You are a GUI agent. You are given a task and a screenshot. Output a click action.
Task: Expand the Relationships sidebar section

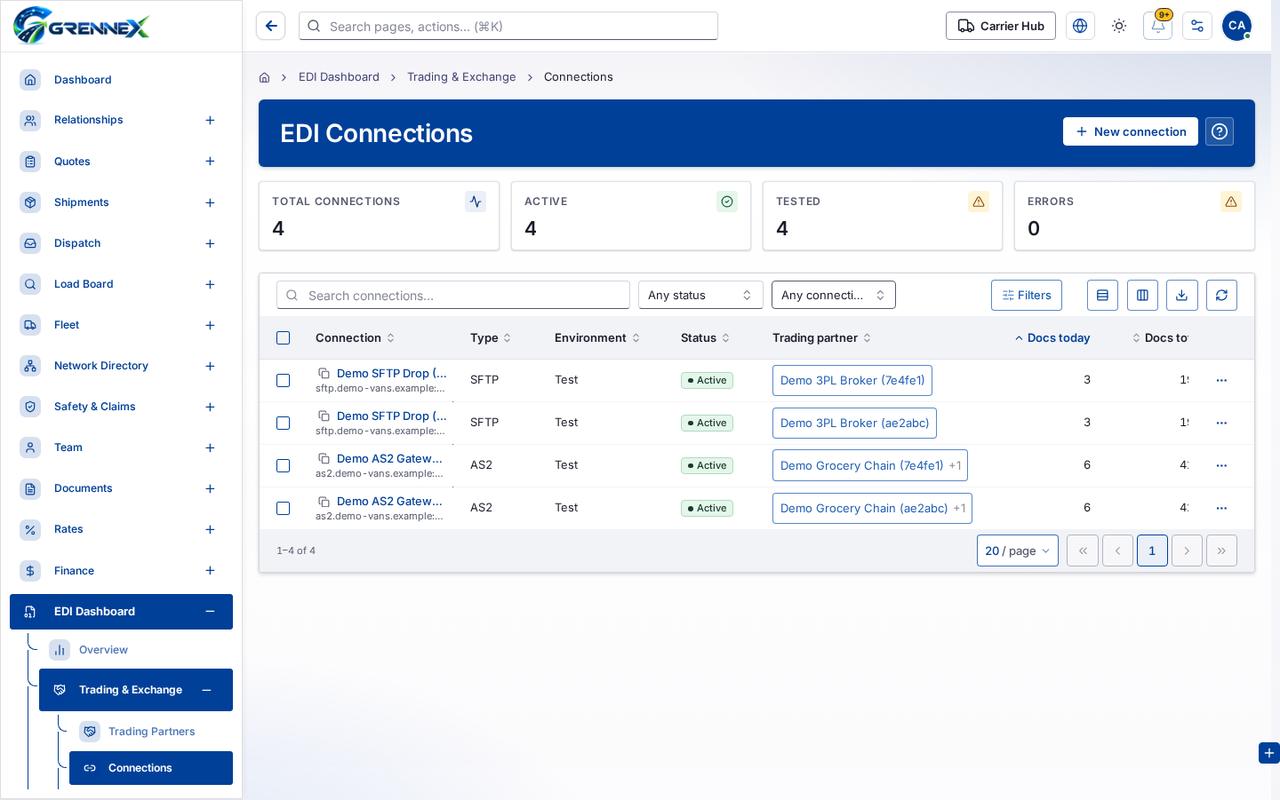(210, 120)
